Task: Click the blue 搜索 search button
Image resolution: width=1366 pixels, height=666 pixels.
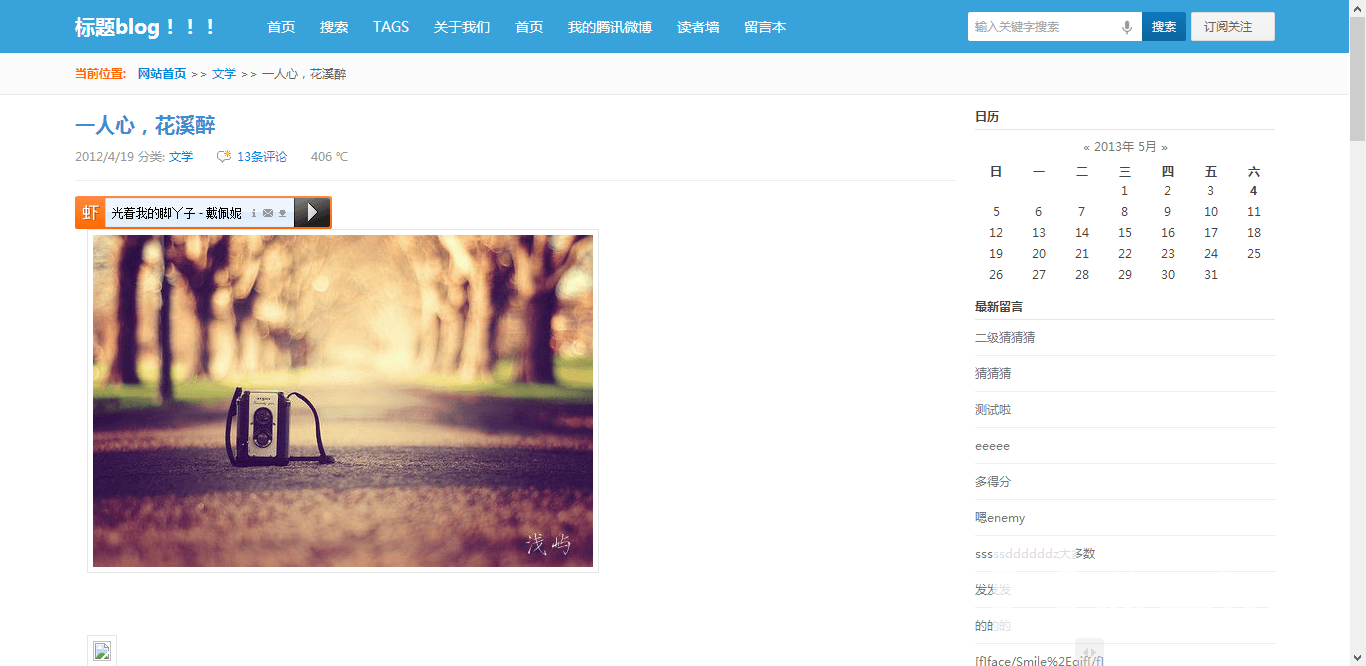Action: pyautogui.click(x=1164, y=27)
